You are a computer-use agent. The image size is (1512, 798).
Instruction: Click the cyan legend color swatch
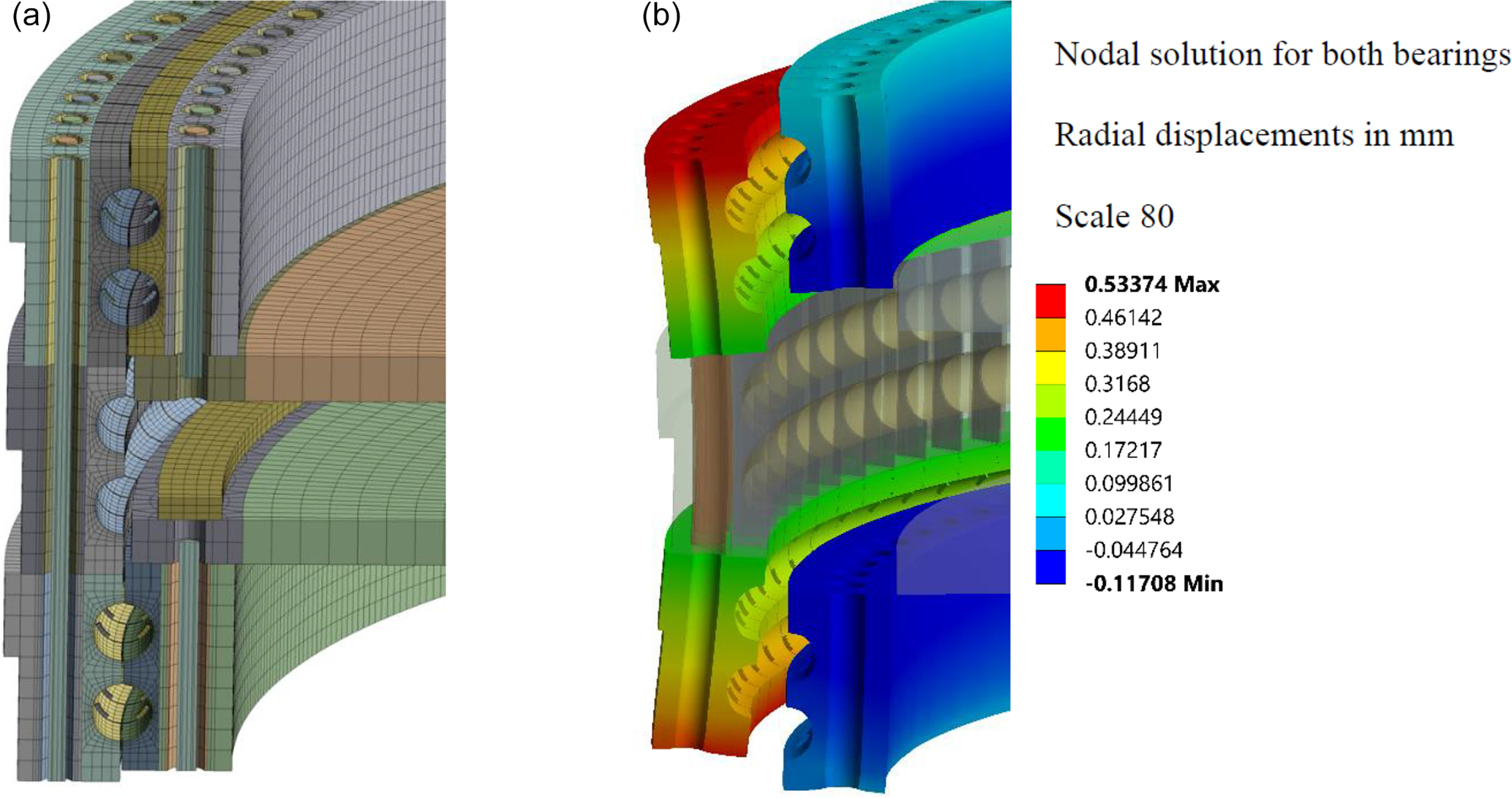click(1050, 500)
